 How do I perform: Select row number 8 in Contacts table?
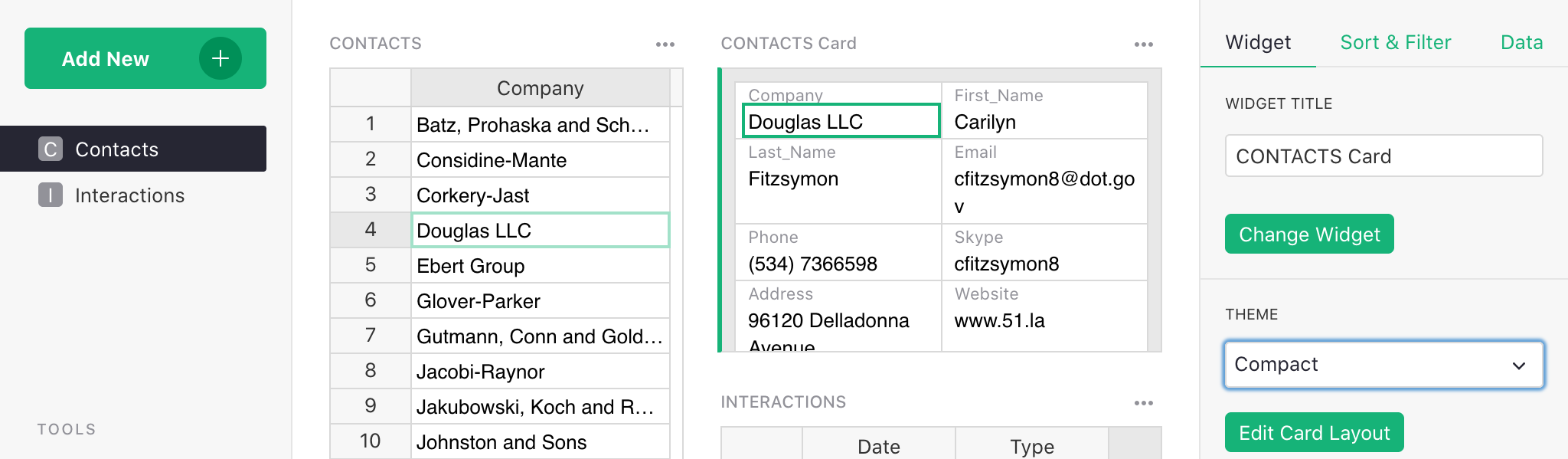[x=371, y=371]
